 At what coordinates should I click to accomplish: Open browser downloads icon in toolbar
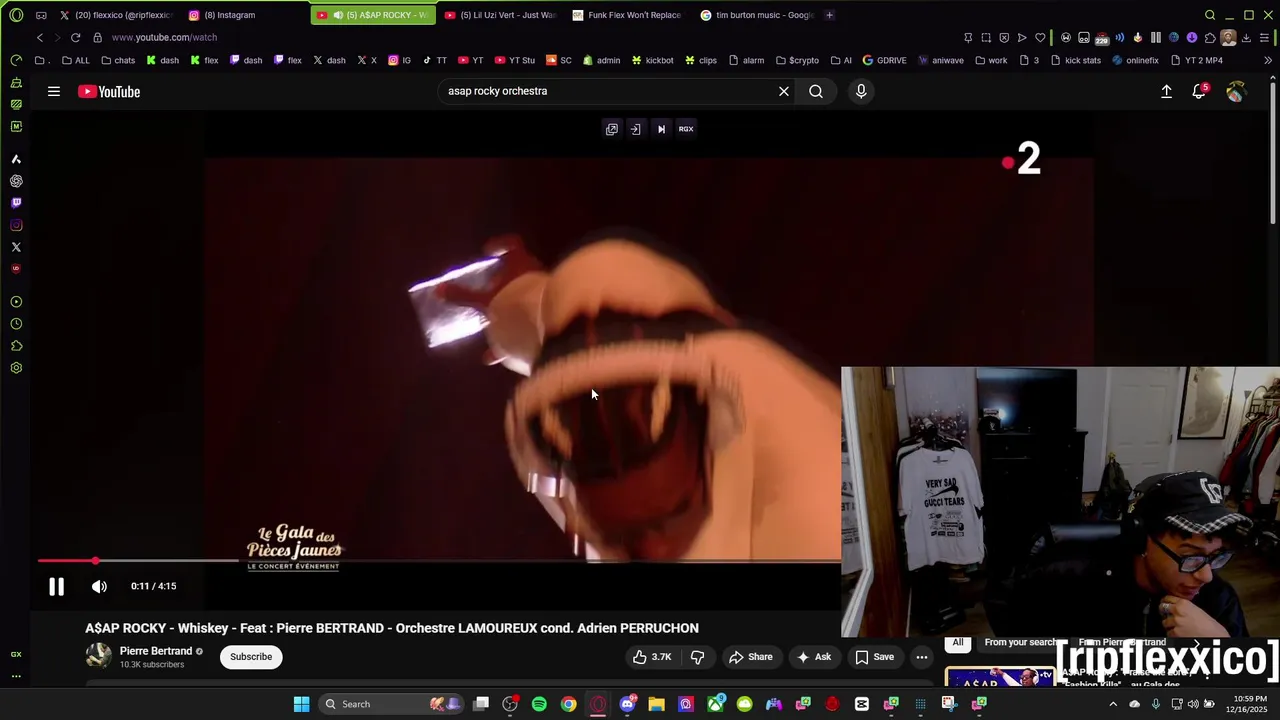(1246, 38)
